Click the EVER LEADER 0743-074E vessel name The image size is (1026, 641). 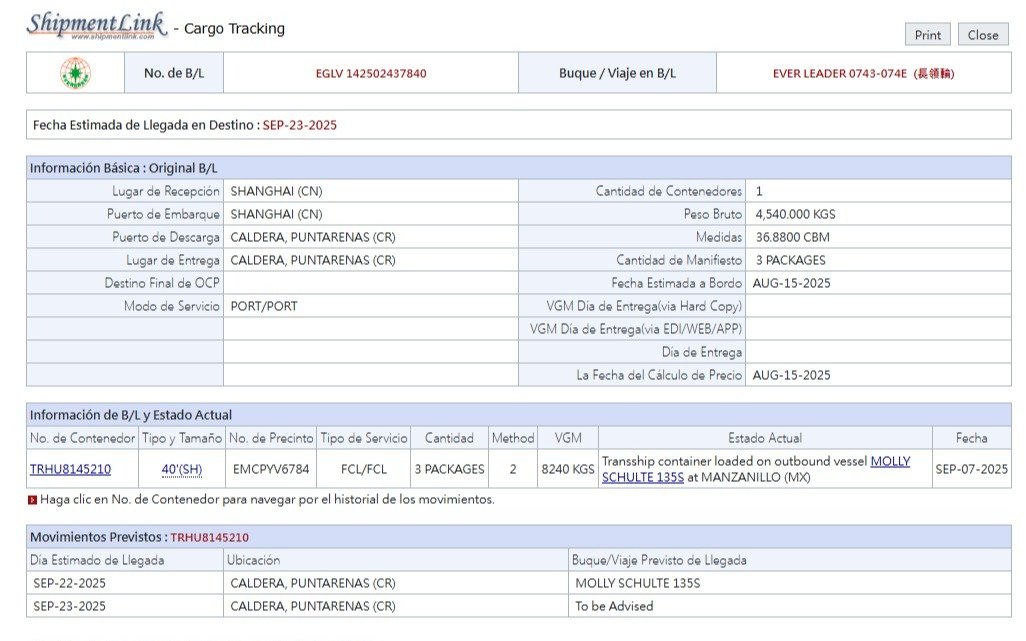click(x=862, y=73)
